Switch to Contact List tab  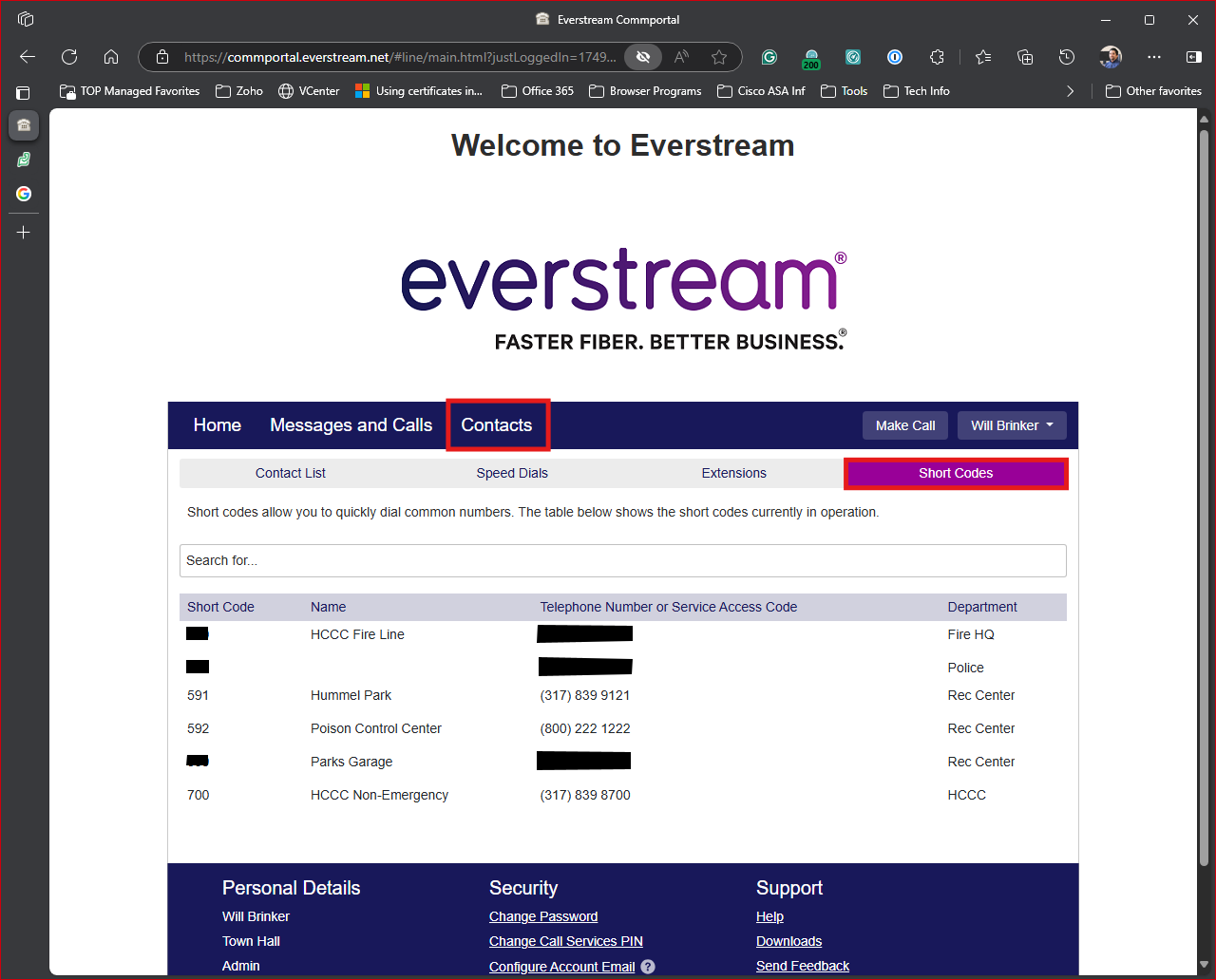pos(291,473)
